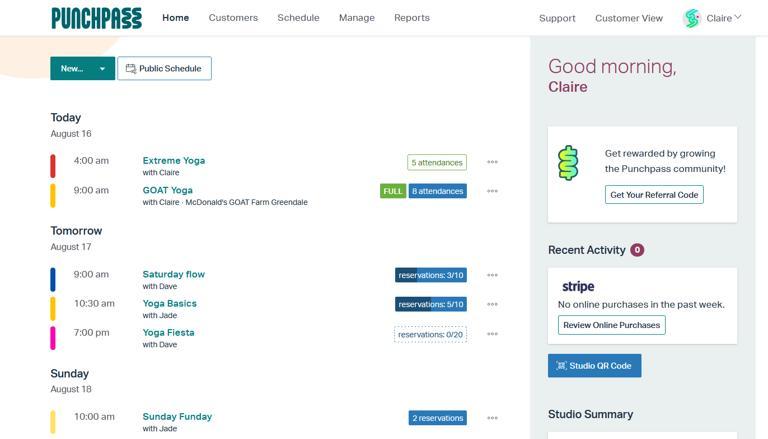
Task: Open the more options for GOAT Yoga
Action: [492, 191]
